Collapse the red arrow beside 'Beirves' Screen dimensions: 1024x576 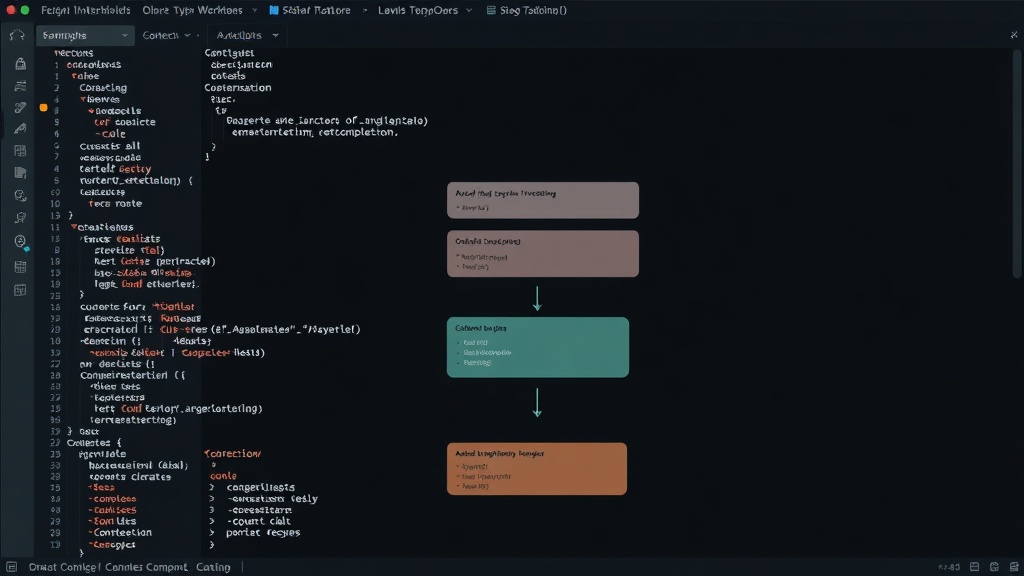coord(83,99)
